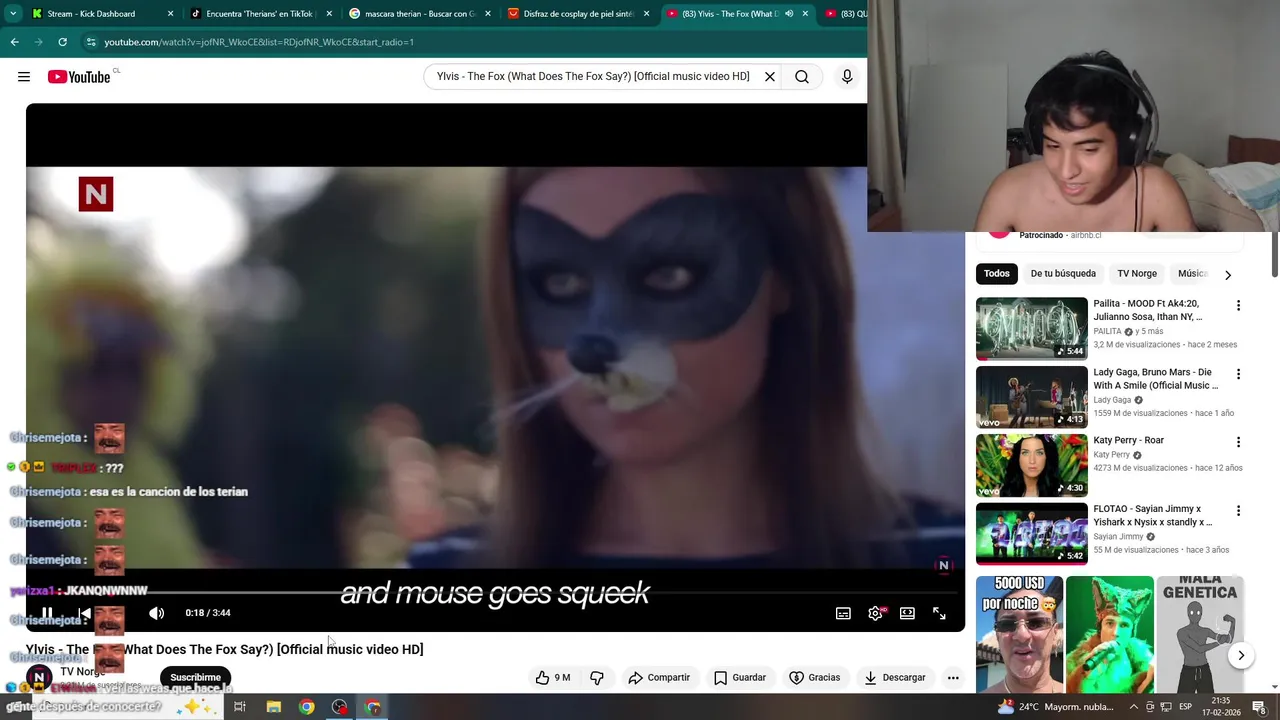Image resolution: width=1280 pixels, height=720 pixels.
Task: Open options menu for FLOTAO video
Action: [1238, 510]
